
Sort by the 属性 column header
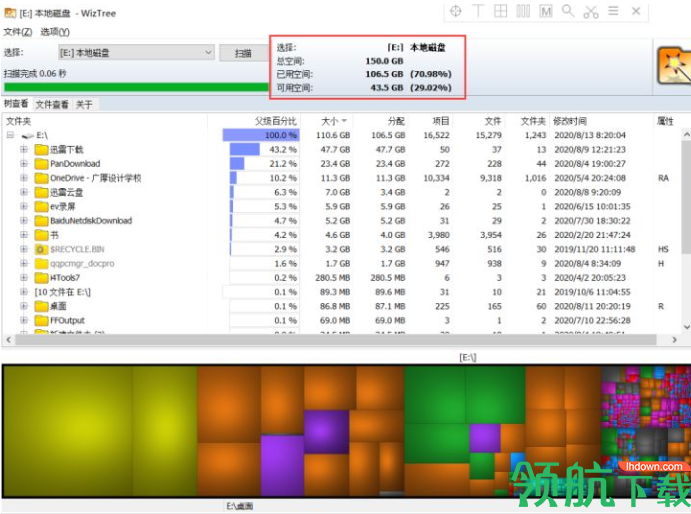tap(665, 121)
